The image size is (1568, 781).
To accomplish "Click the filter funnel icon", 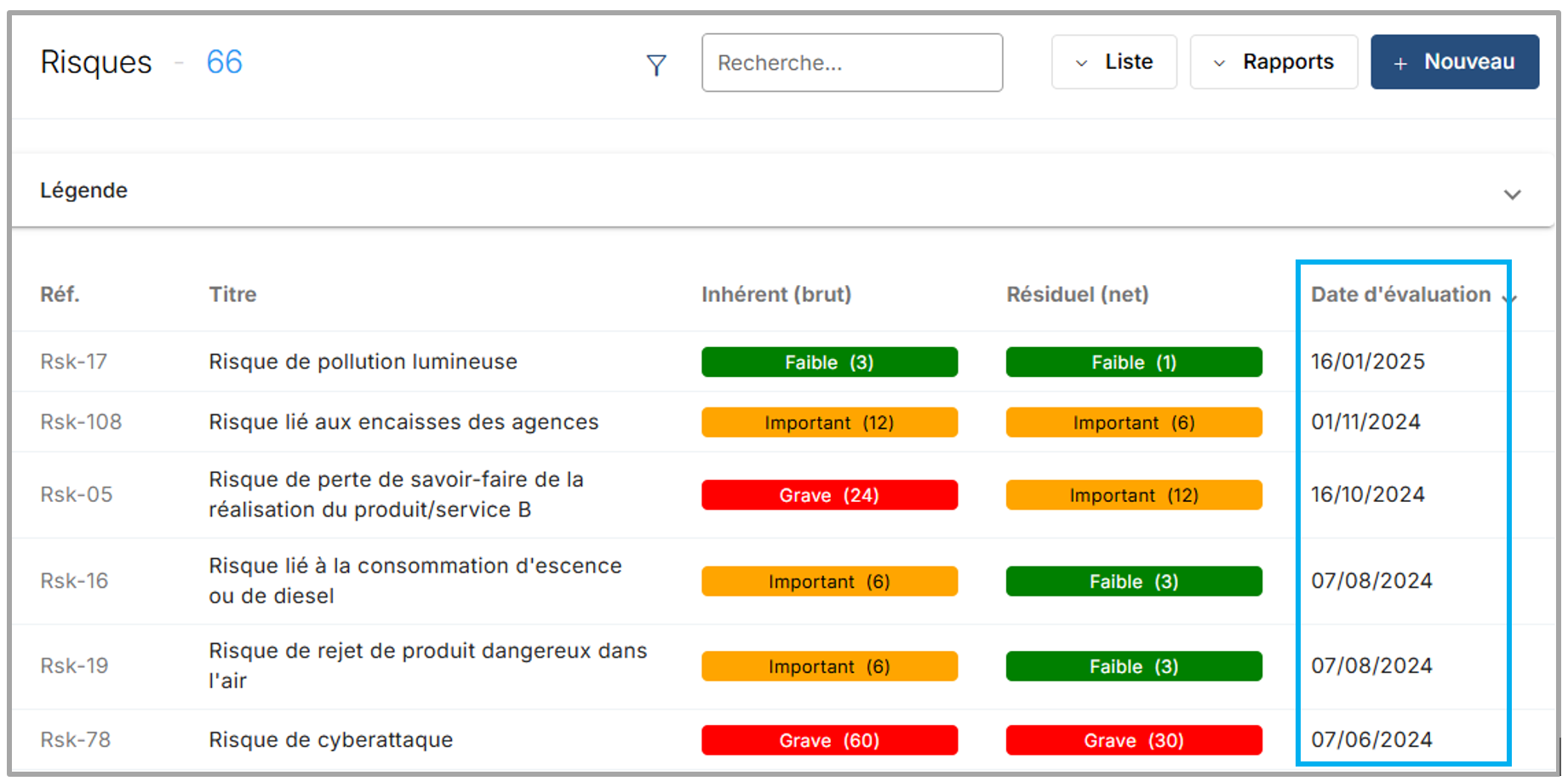I will 655,65.
